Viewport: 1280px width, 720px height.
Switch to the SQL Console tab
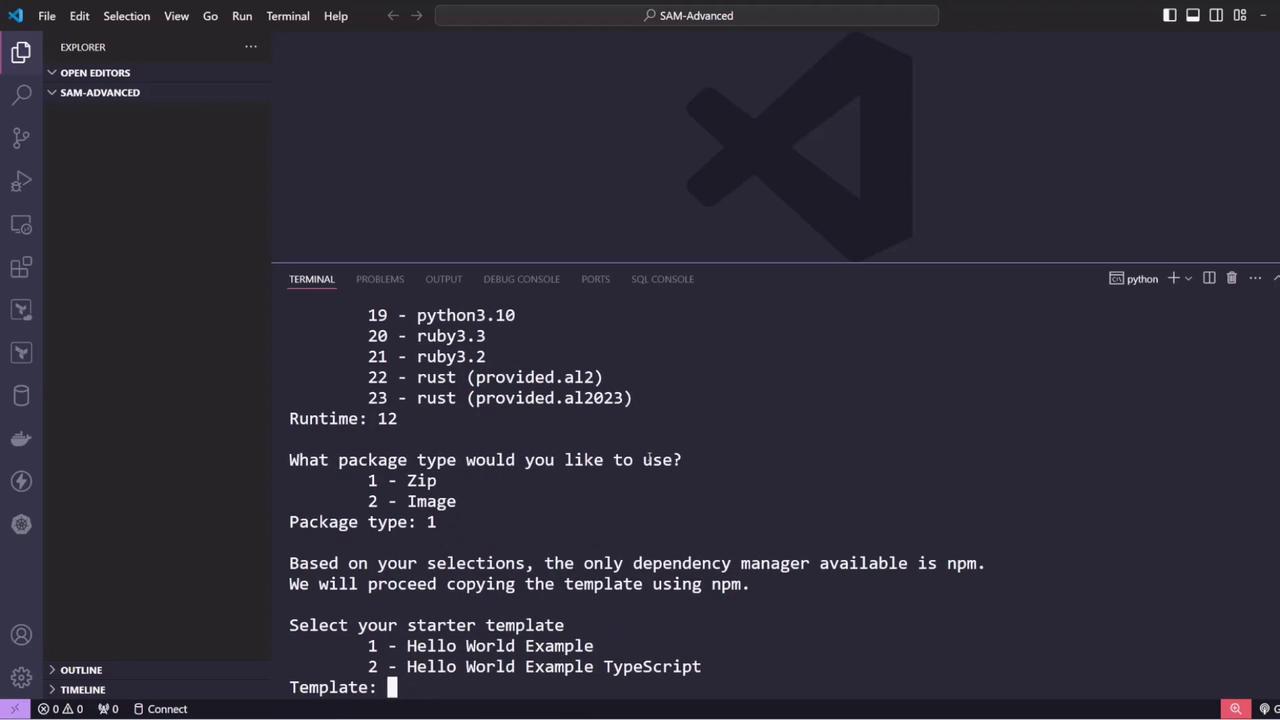[663, 279]
